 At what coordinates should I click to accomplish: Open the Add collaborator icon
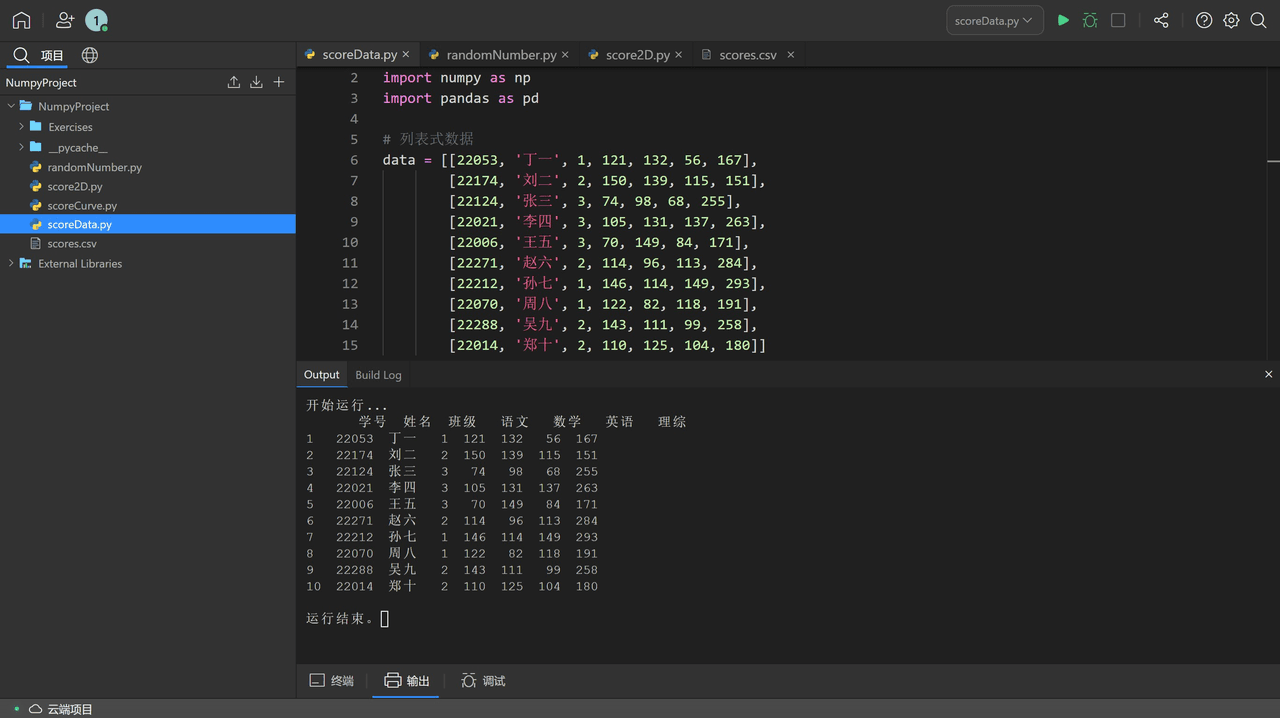(x=64, y=19)
